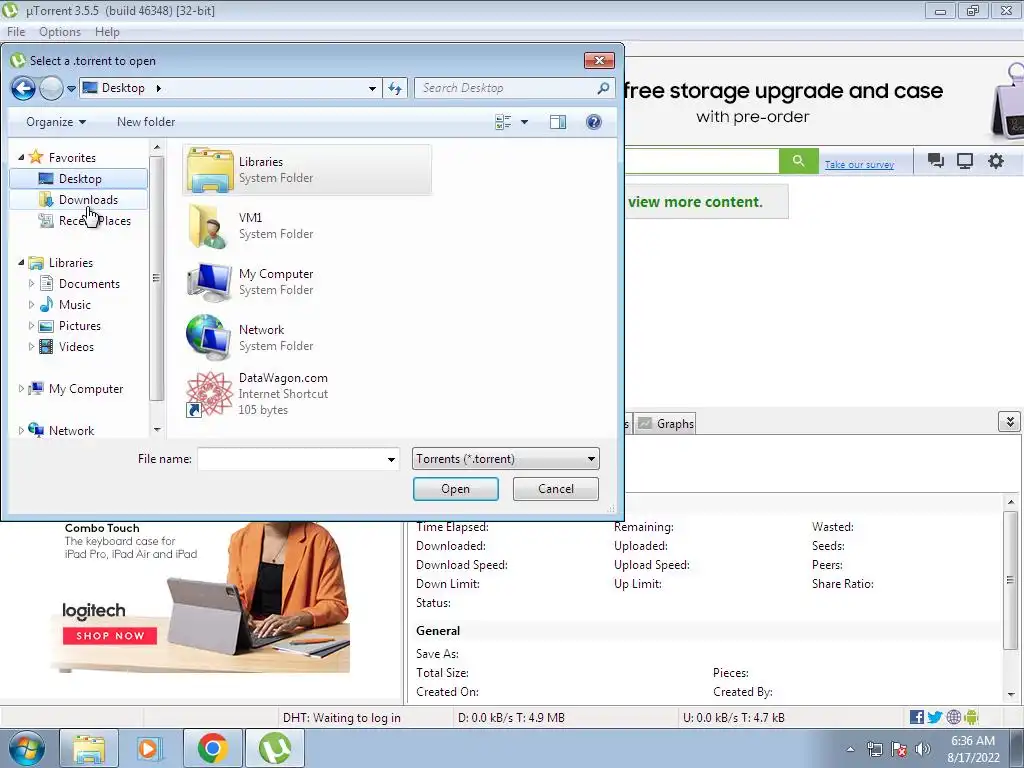
Task: Select the Network globe icon in file list
Action: click(209, 338)
